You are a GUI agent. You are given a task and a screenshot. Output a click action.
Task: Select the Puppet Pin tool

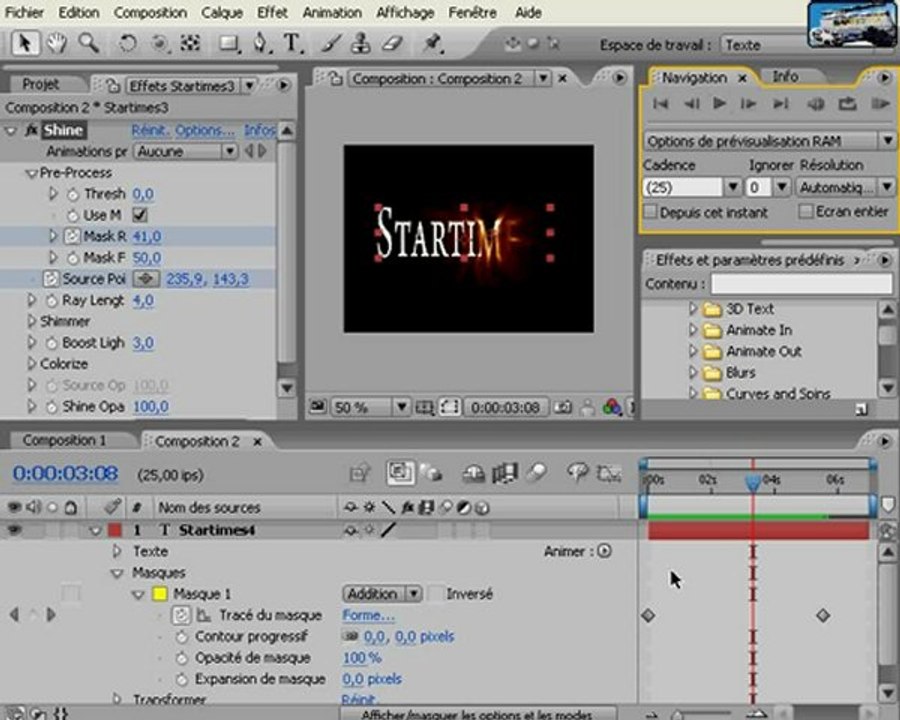432,44
